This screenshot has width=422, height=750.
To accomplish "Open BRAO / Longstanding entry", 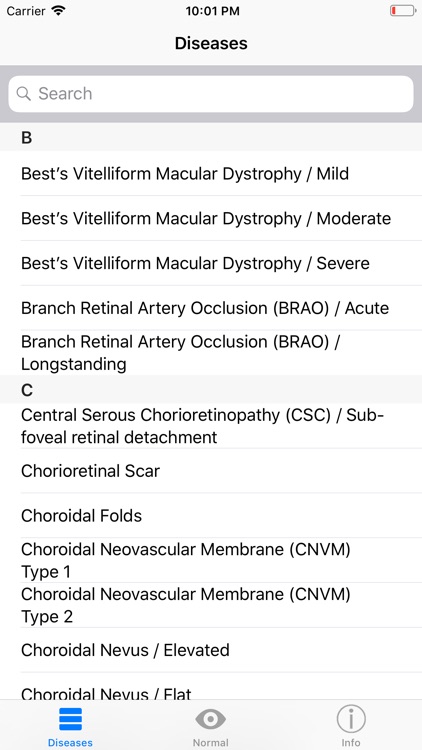I will [211, 353].
